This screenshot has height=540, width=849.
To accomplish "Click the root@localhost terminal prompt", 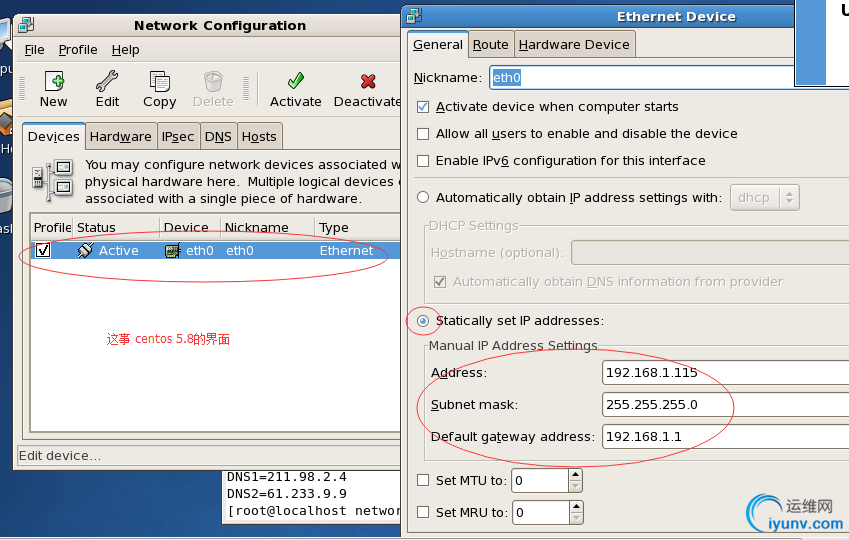I will click(x=313, y=511).
